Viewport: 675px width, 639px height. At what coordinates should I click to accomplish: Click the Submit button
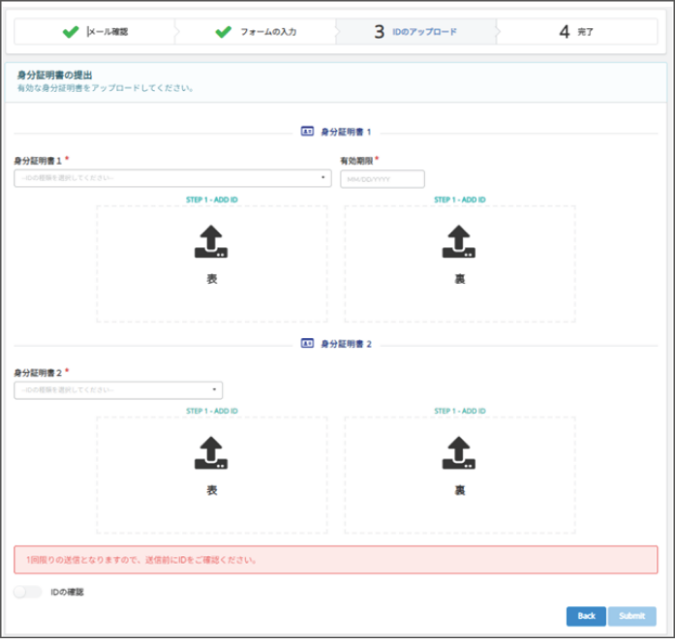[632, 616]
